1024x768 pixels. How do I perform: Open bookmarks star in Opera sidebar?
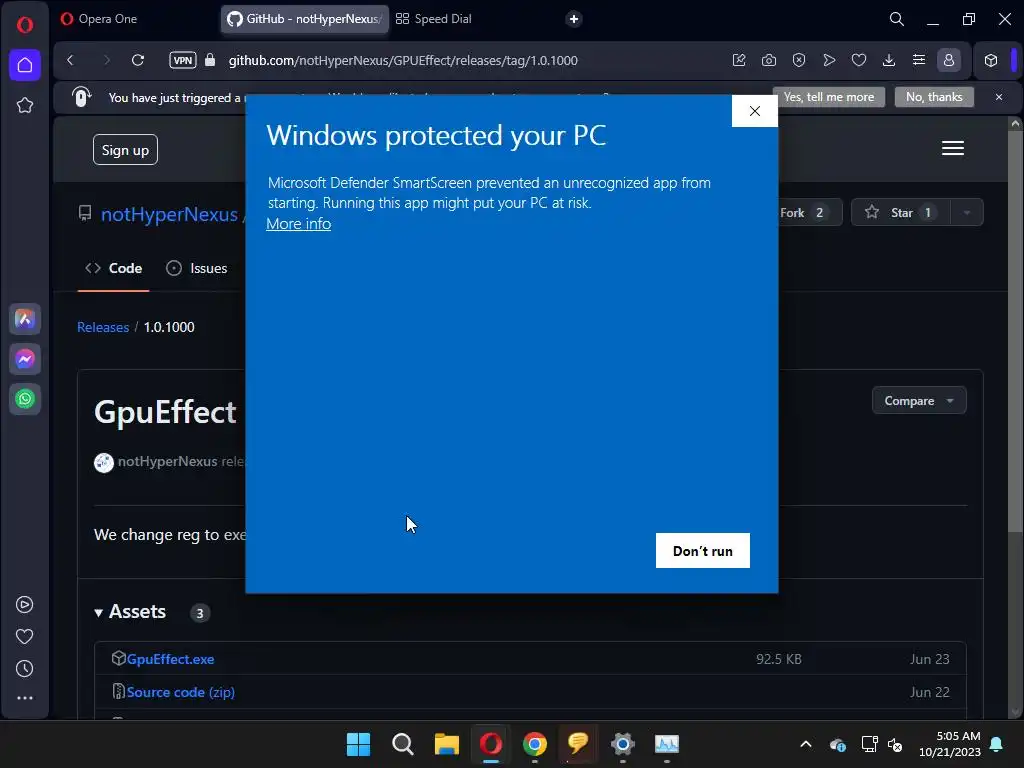(25, 105)
